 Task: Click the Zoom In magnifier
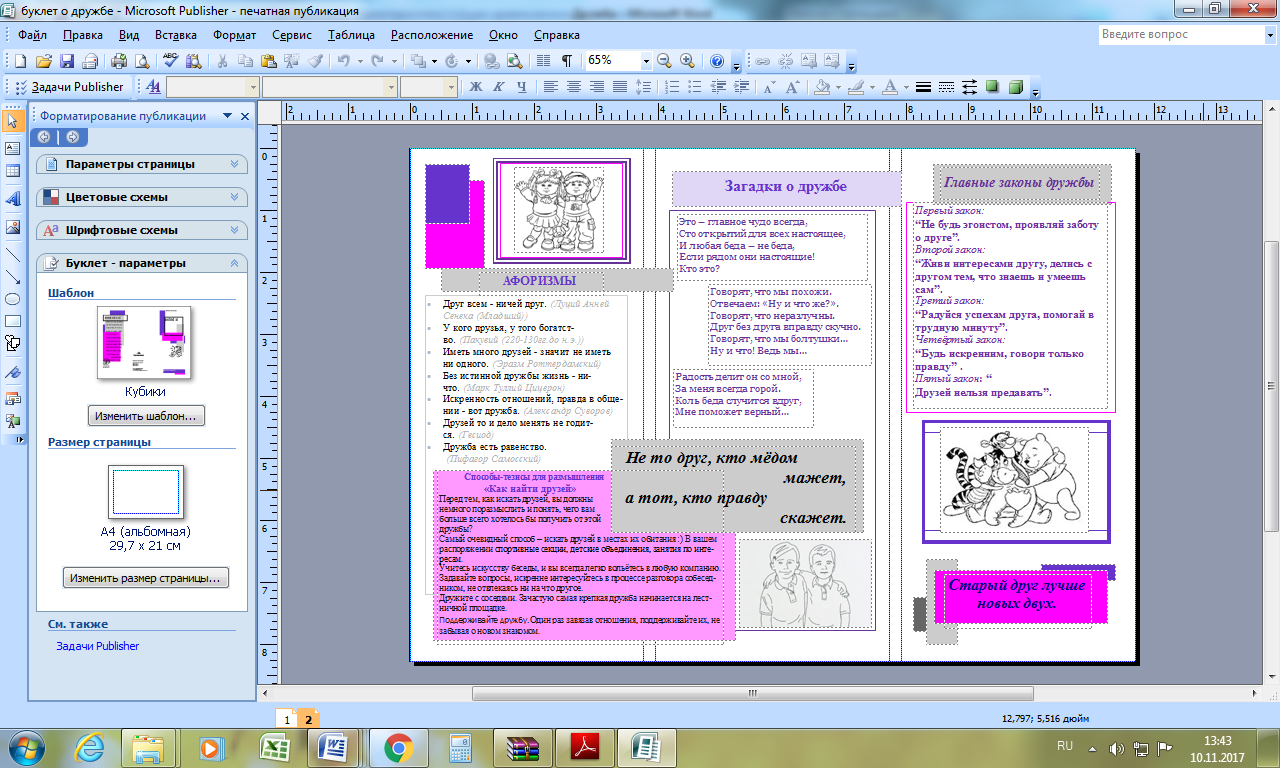tap(687, 61)
